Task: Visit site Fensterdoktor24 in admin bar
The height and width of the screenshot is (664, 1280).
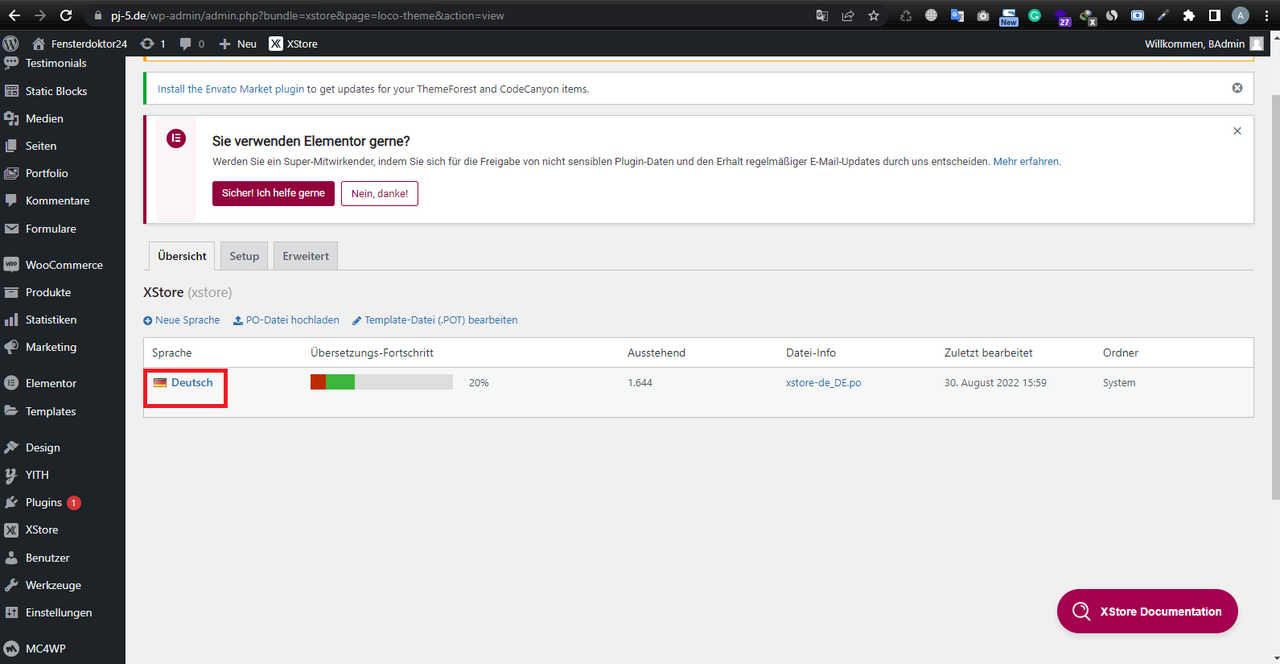Action: pyautogui.click(x=79, y=44)
